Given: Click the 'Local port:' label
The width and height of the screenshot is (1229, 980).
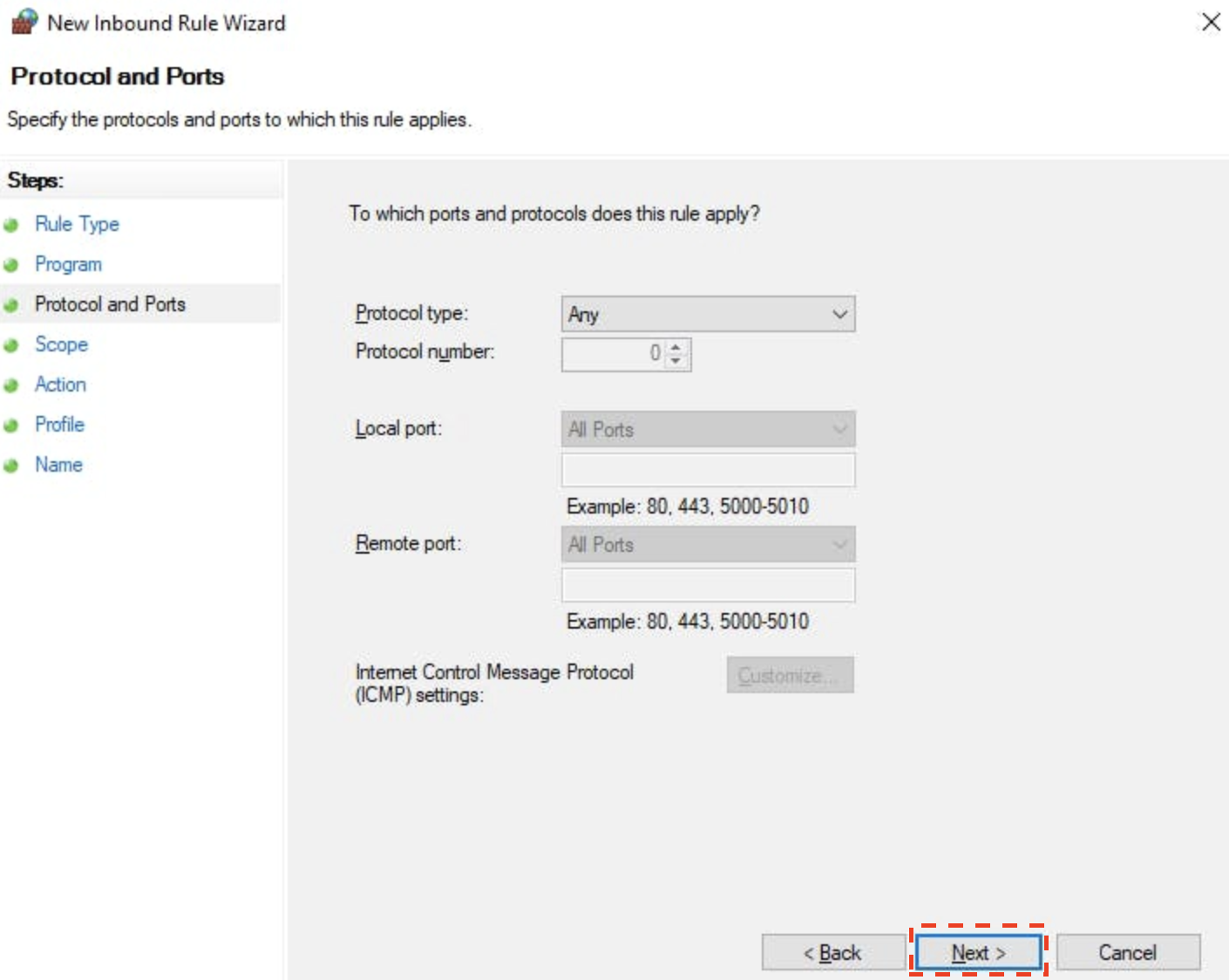Looking at the screenshot, I should click(x=398, y=428).
